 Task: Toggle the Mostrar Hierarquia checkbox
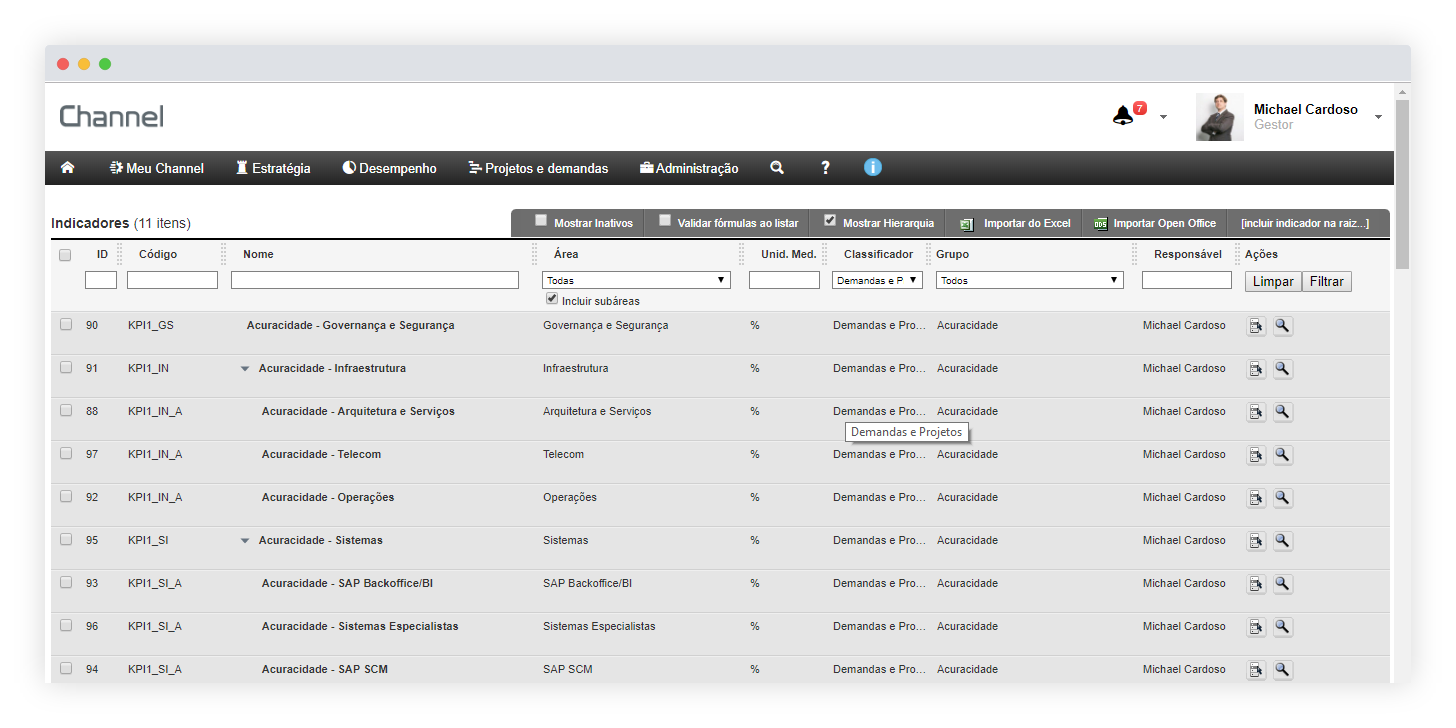(x=830, y=221)
